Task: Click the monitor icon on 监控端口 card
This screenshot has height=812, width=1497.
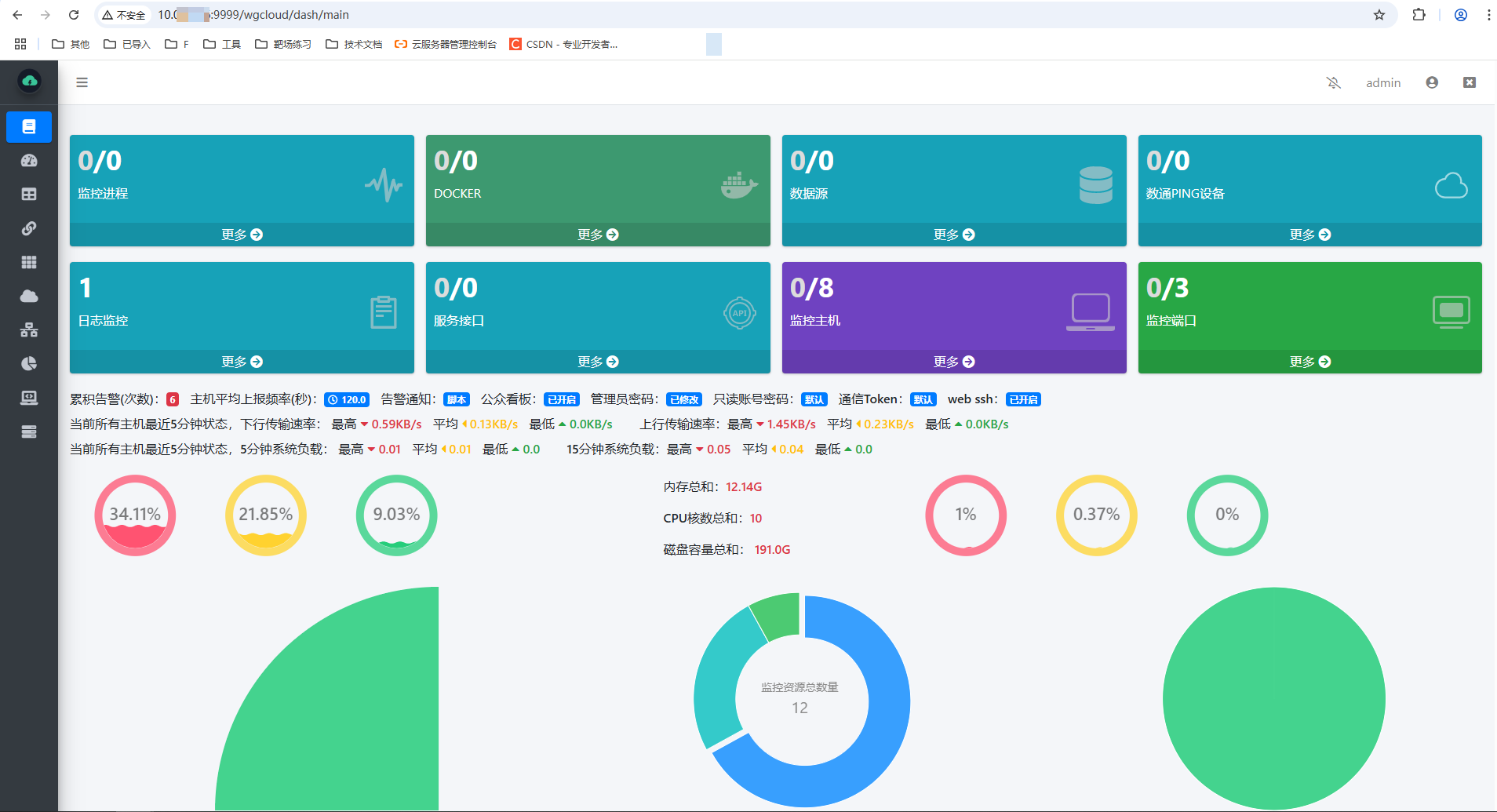Action: 1451,312
